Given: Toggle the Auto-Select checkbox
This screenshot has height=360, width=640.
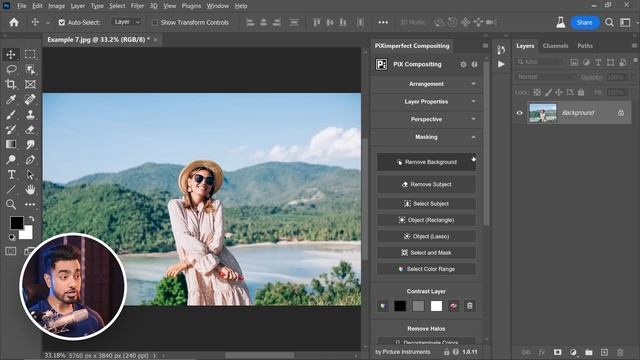Looking at the screenshot, I should coord(62,22).
